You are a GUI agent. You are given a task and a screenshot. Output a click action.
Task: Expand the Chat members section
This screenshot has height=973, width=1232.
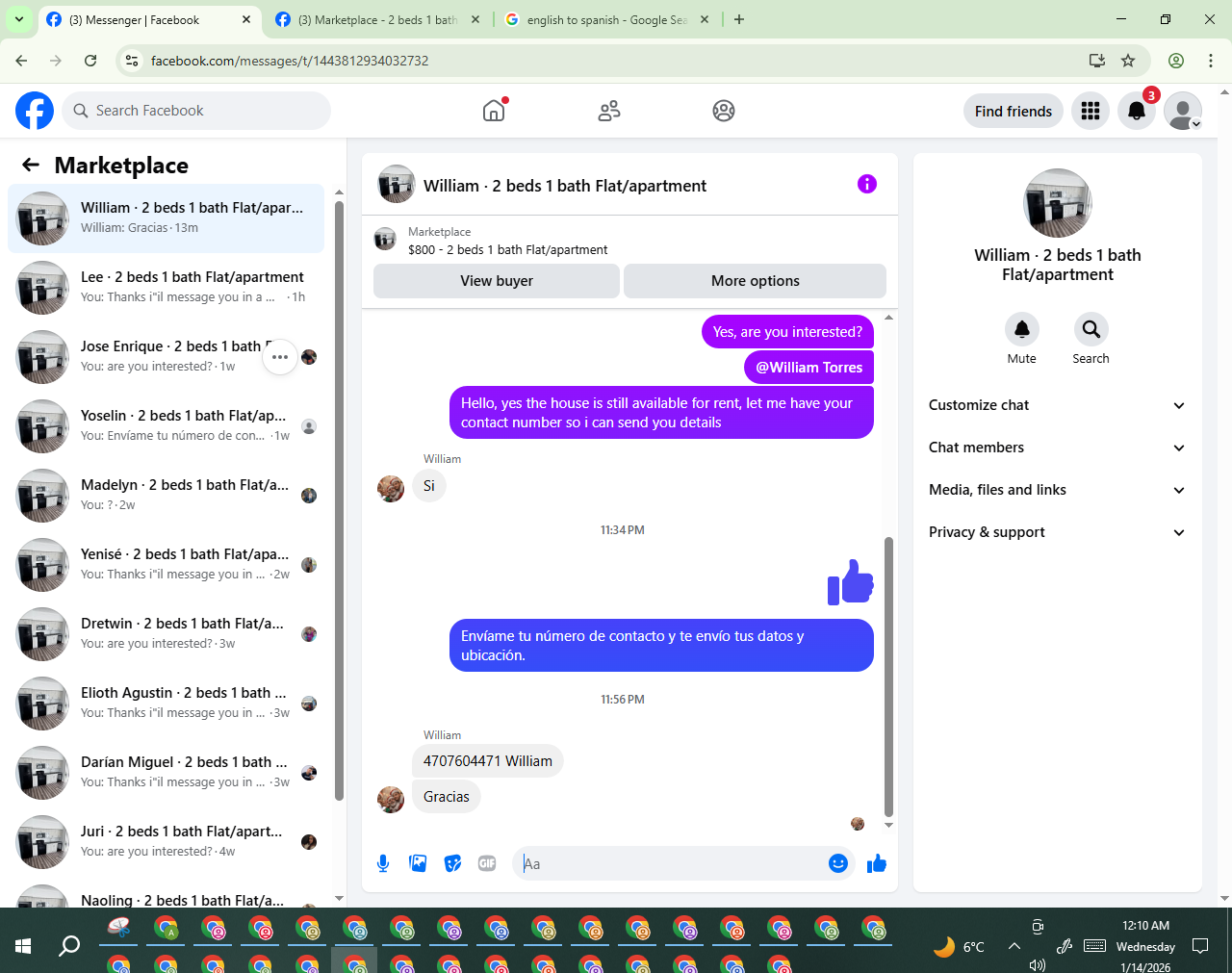[x=1057, y=448]
